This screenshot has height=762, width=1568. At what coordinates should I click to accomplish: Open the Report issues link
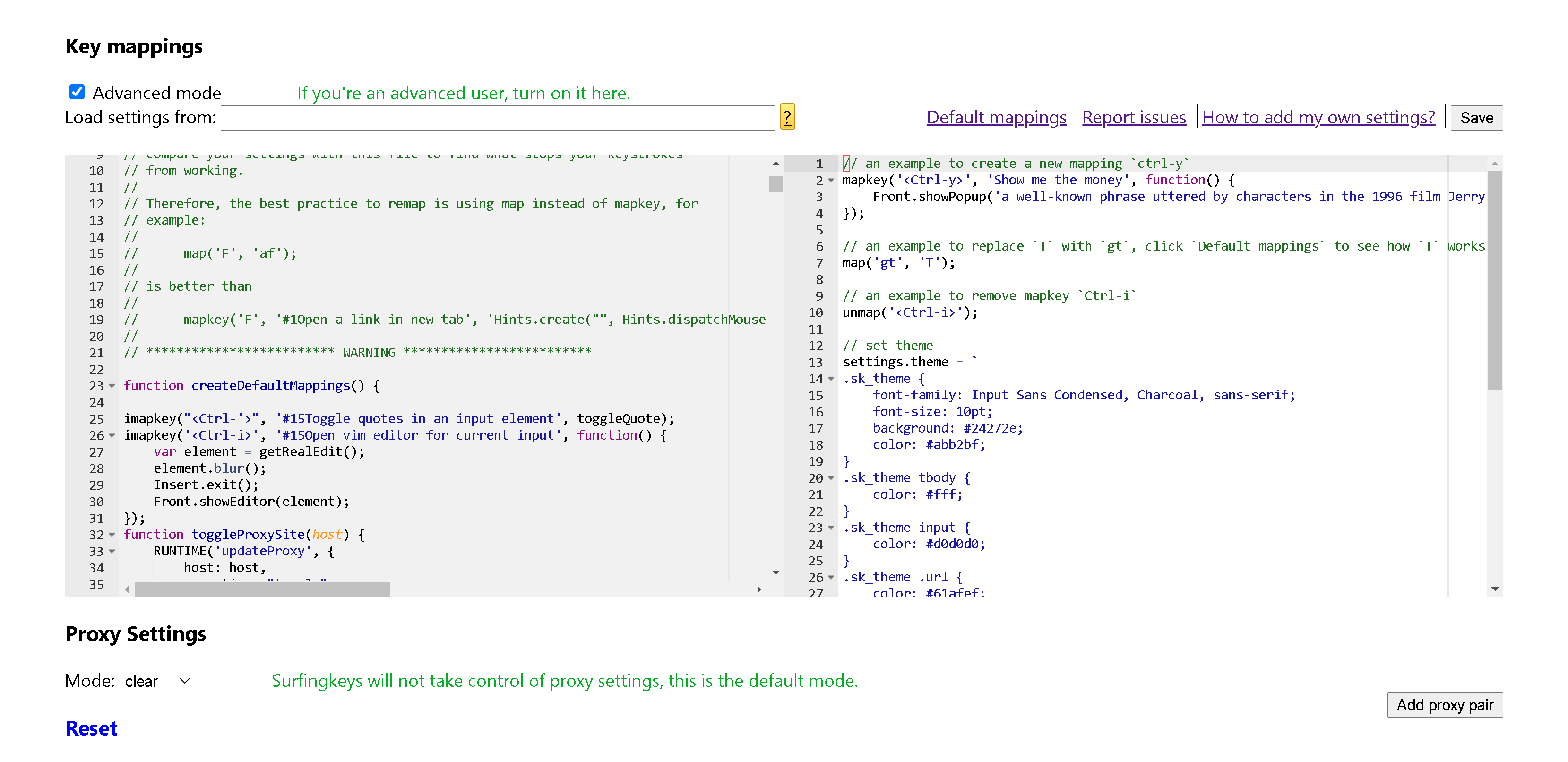[x=1133, y=117]
